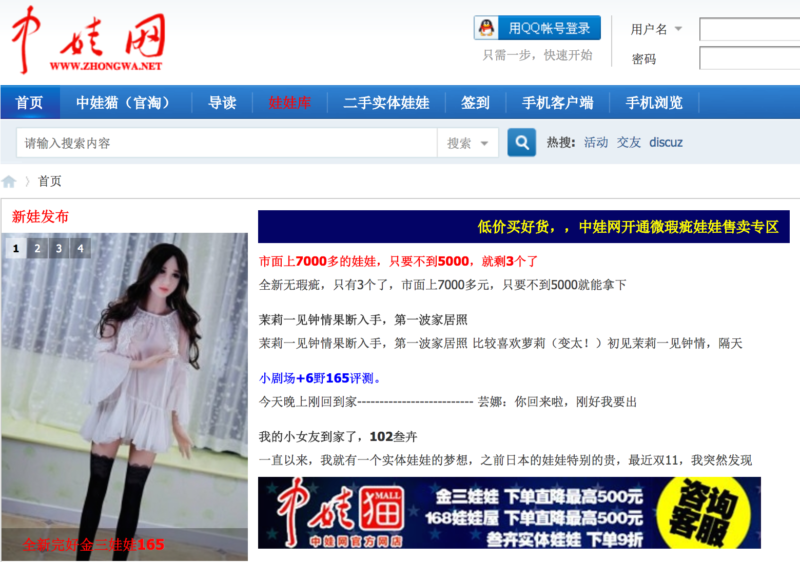Log in with 用QQ帐号登录 button

(x=537, y=28)
